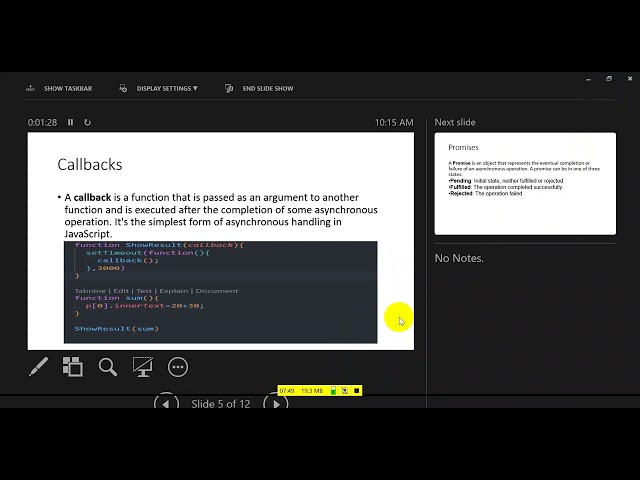Minimize the presenter view window
This screenshot has width=640, height=480.
tap(588, 79)
